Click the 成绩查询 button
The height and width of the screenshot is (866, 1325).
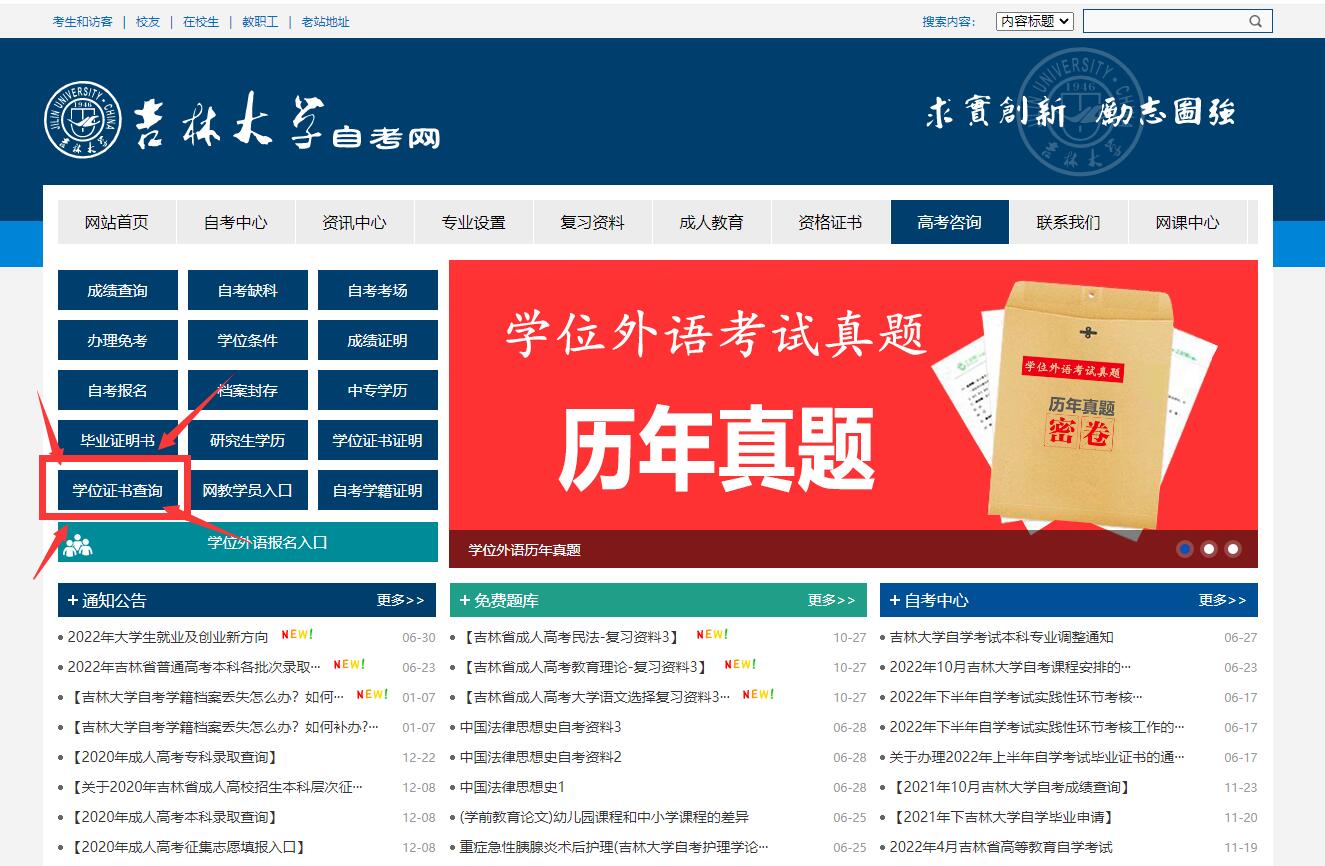point(117,290)
